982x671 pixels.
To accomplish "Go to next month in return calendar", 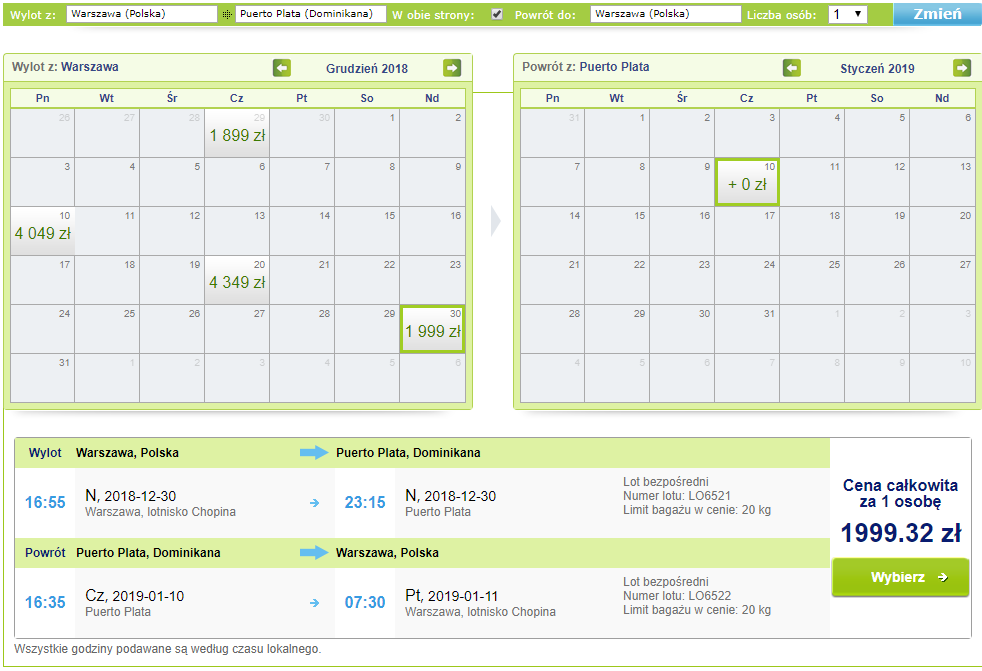I will pos(962,68).
